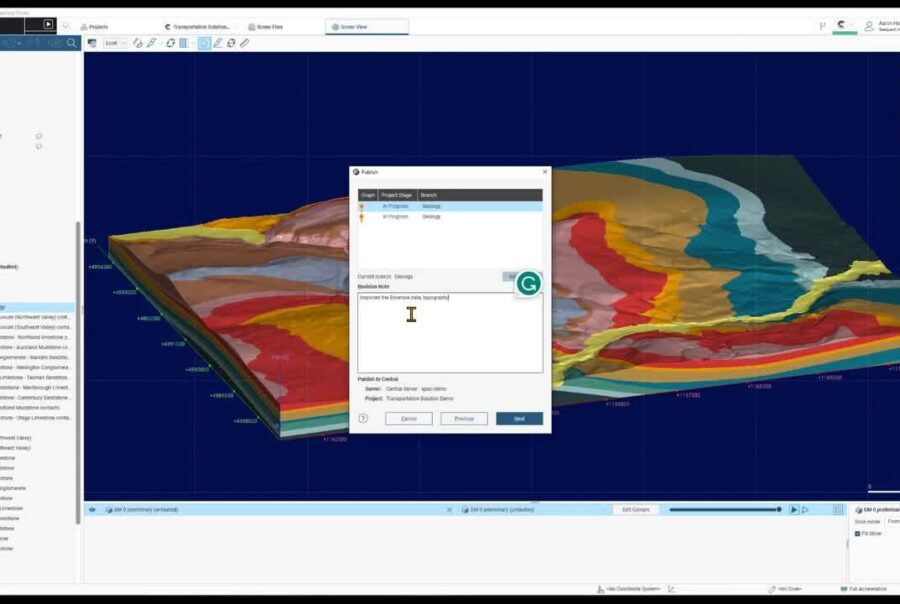Select the highlighted select-objects tool in scene toolbar
This screenshot has height=604, width=900.
click(204, 43)
